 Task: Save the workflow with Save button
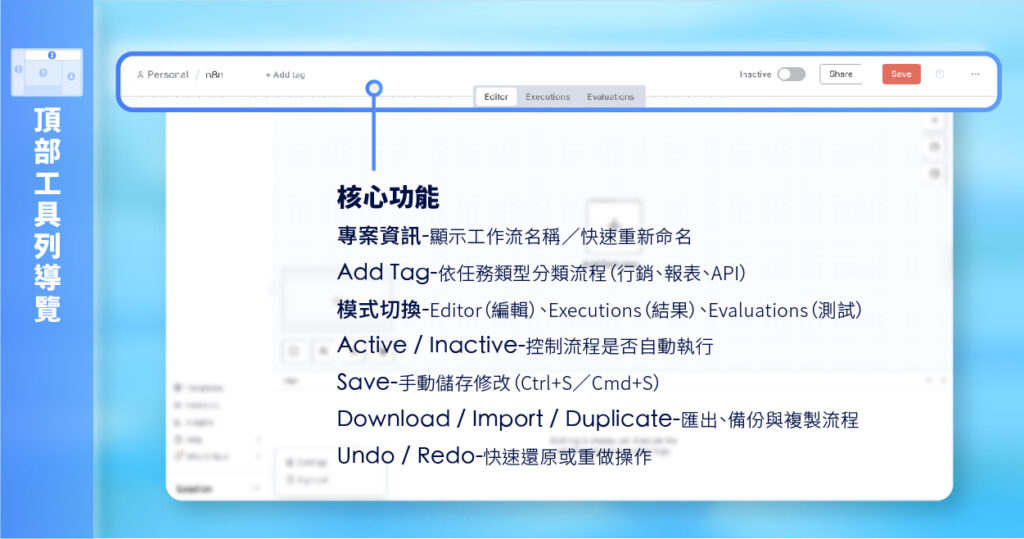901,74
